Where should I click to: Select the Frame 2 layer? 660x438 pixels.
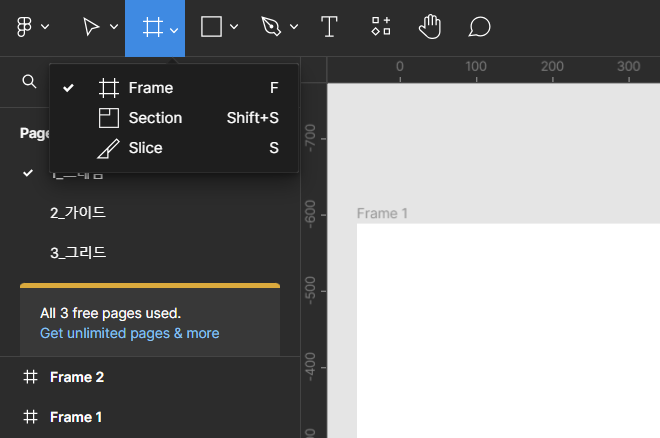point(77,377)
